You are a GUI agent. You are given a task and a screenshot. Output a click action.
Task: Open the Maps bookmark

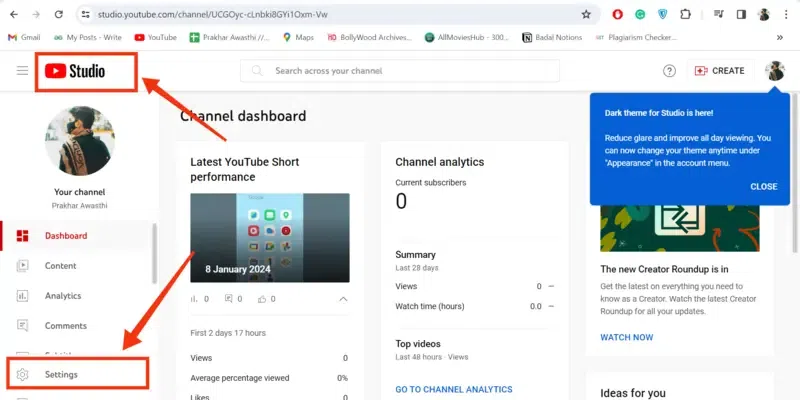(x=298, y=37)
